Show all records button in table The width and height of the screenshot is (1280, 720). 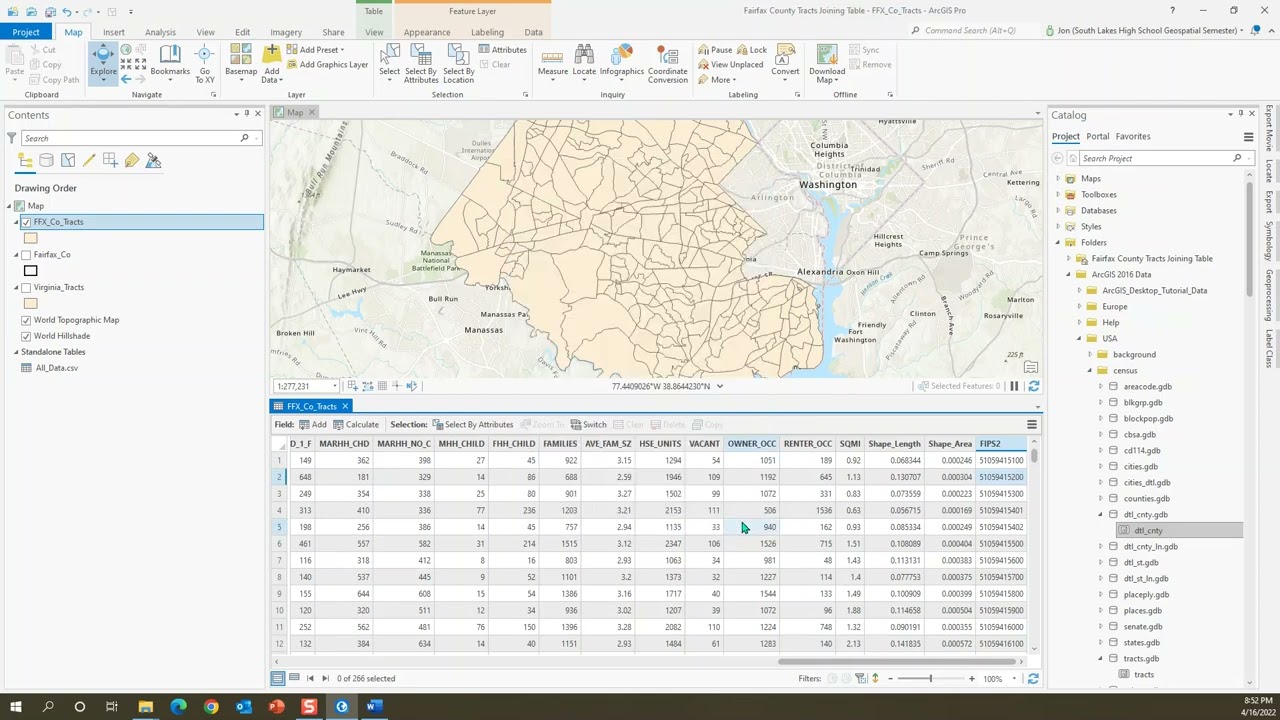[277, 678]
